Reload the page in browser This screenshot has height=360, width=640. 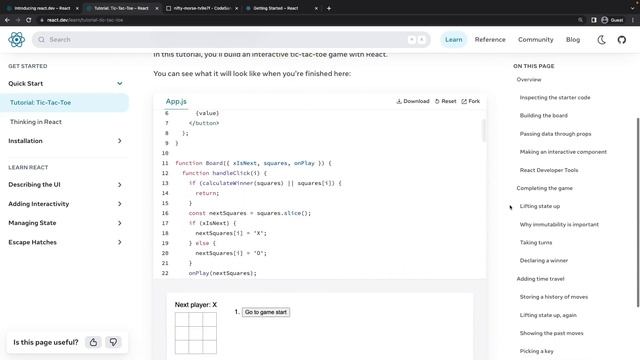coord(29,20)
